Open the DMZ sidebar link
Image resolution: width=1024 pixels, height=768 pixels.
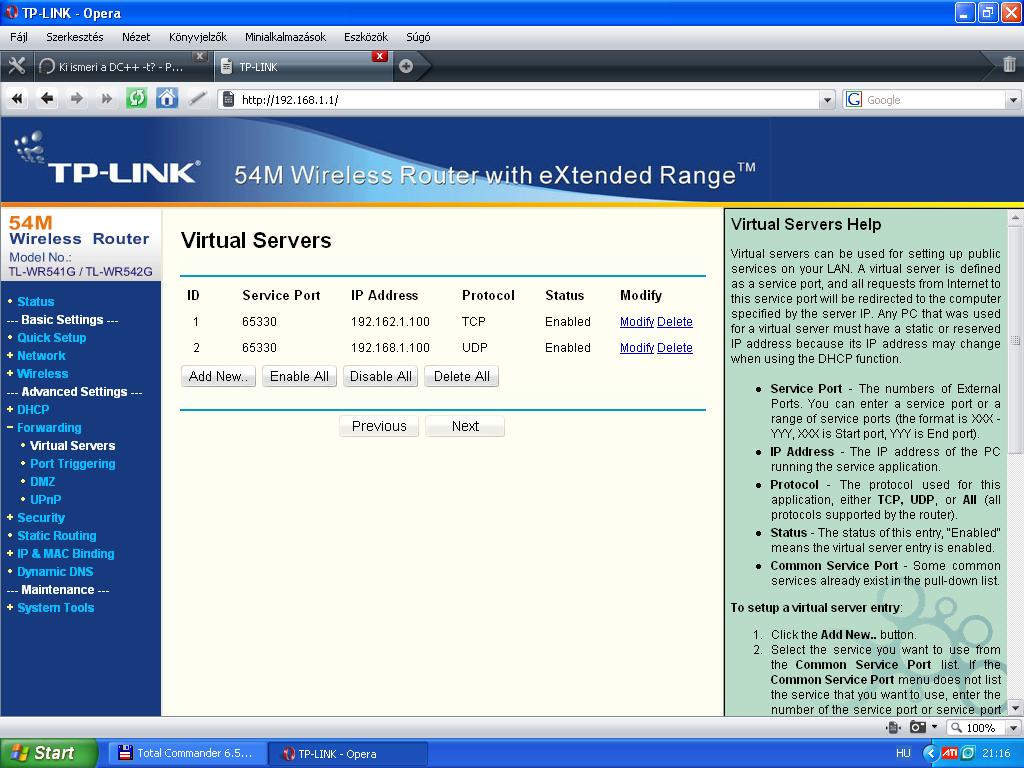(42, 482)
